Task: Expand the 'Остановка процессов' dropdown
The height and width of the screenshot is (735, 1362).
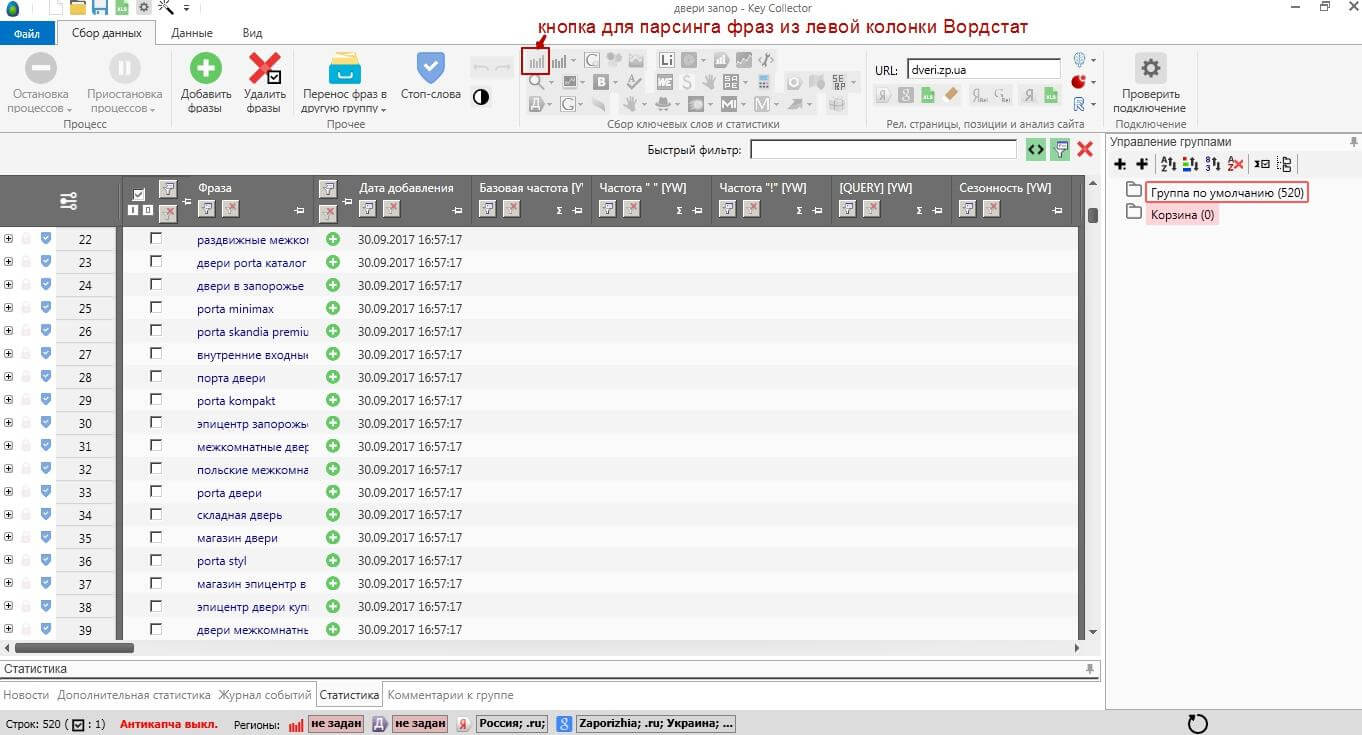Action: 41,101
